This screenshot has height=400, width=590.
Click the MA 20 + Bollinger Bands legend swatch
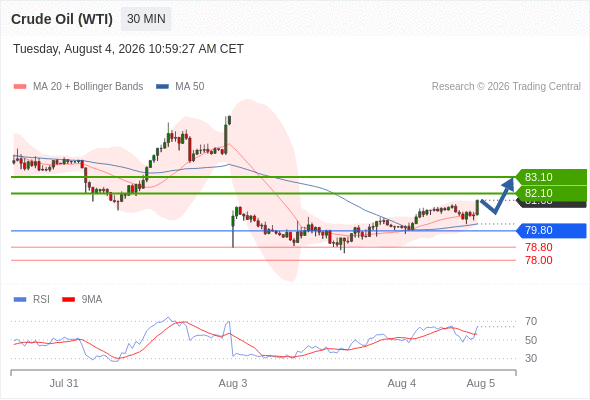[20, 87]
